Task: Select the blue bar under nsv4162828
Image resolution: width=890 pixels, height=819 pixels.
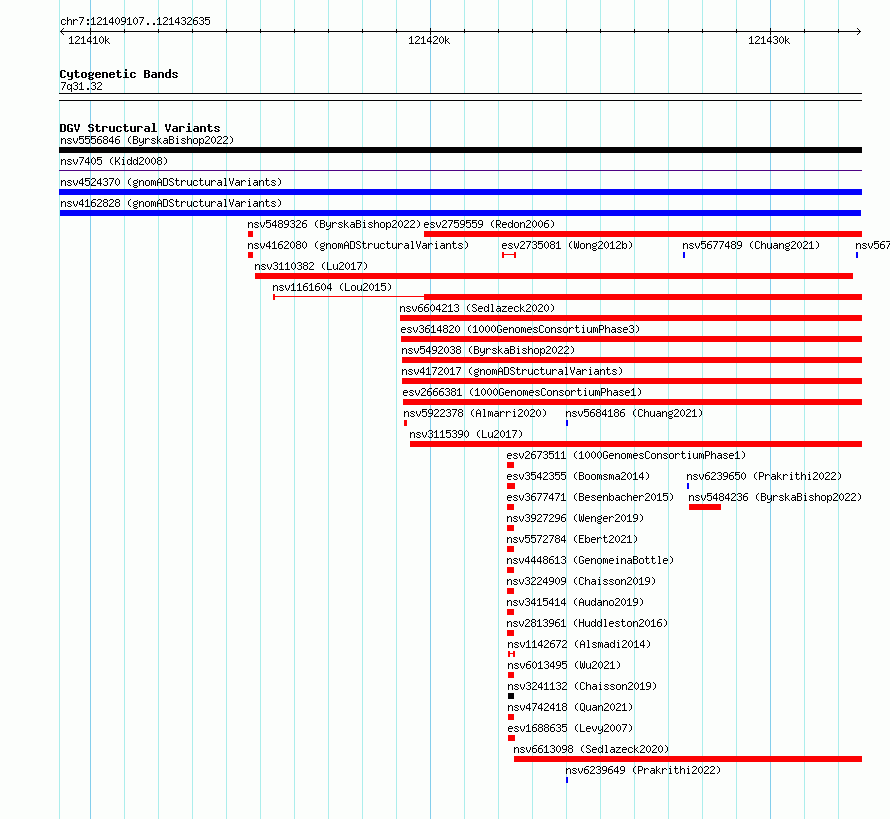Action: [460, 213]
